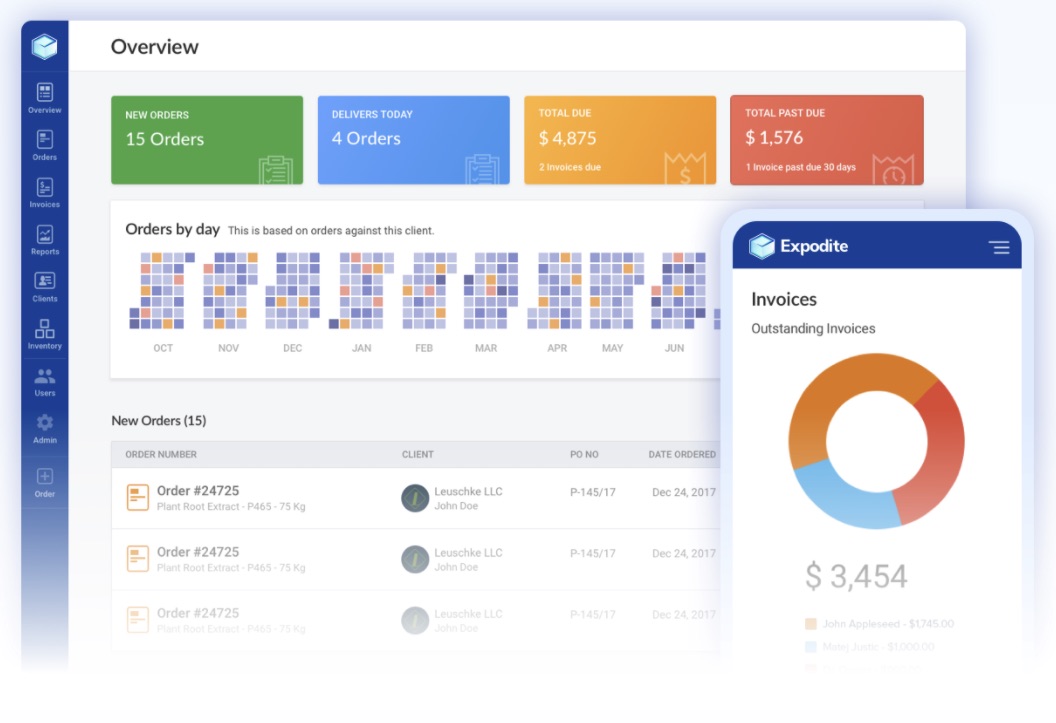Open the New Orders card showing 15 orders
The height and width of the screenshot is (723, 1056).
[206, 139]
